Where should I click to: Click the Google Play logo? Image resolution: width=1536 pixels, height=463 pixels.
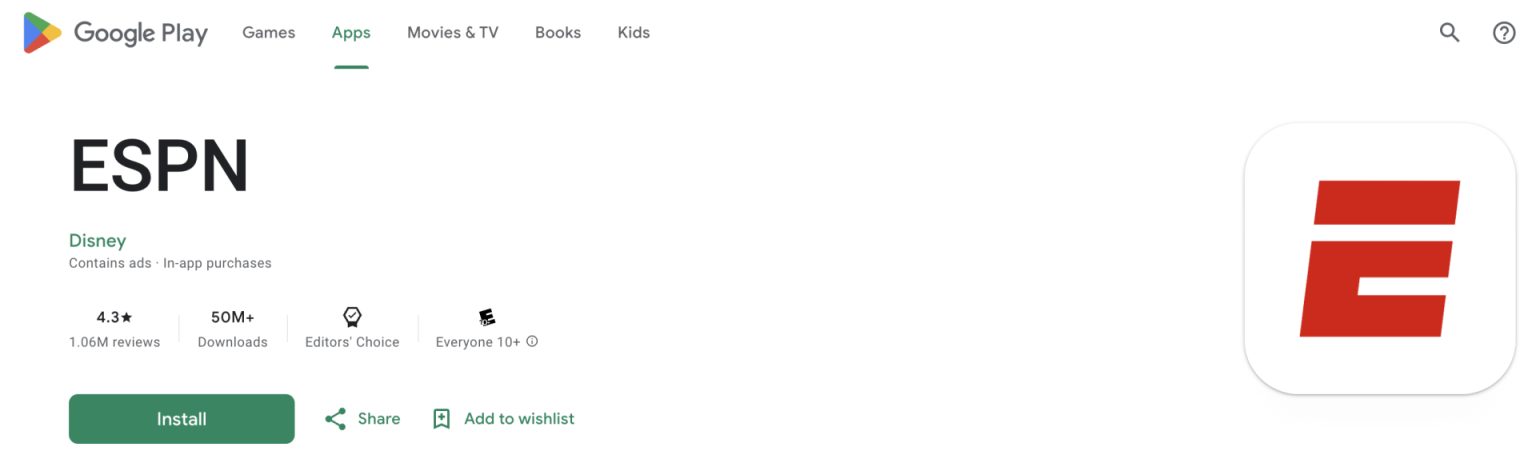point(115,33)
